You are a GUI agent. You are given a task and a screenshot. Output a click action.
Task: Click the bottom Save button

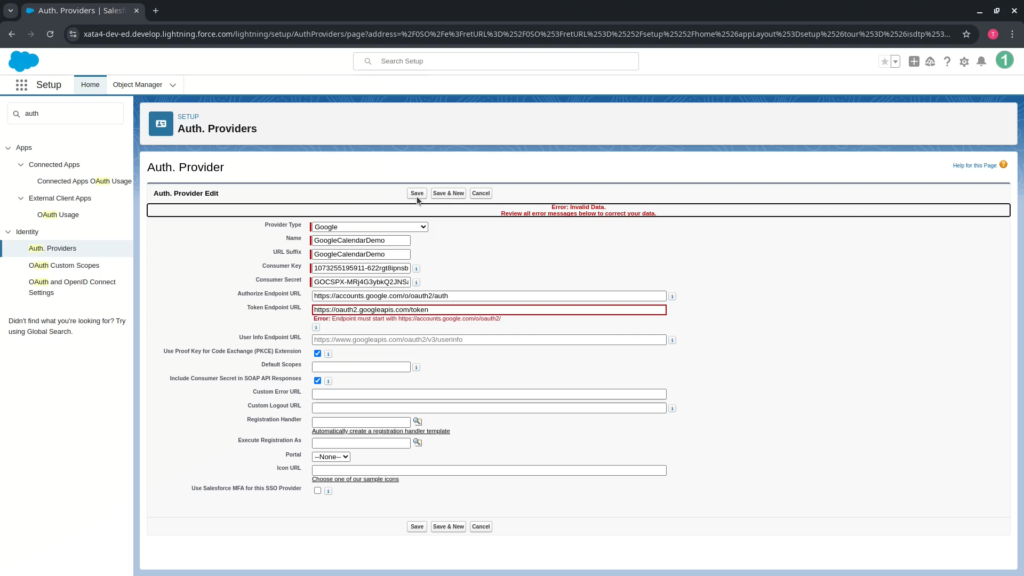[417, 526]
